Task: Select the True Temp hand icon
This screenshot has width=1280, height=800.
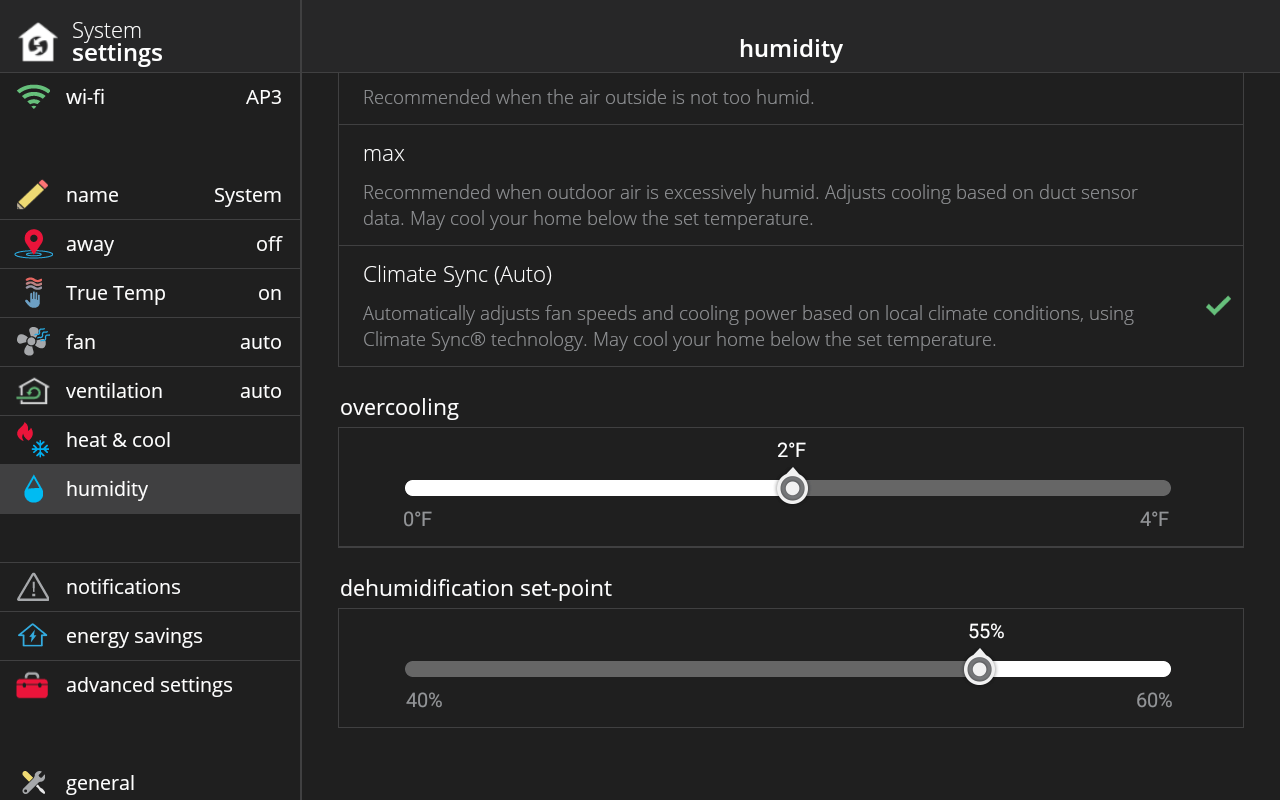Action: pos(33,292)
